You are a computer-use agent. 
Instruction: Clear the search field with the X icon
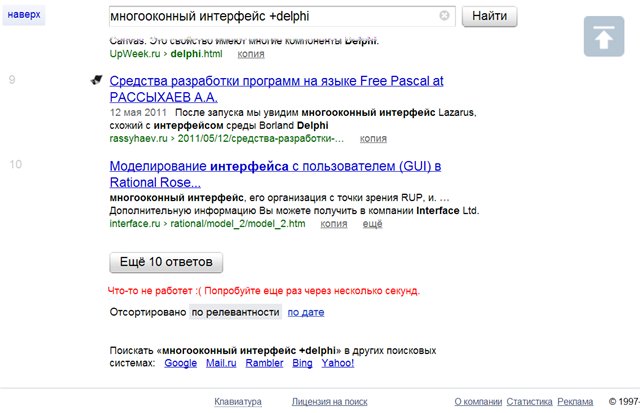[x=444, y=16]
